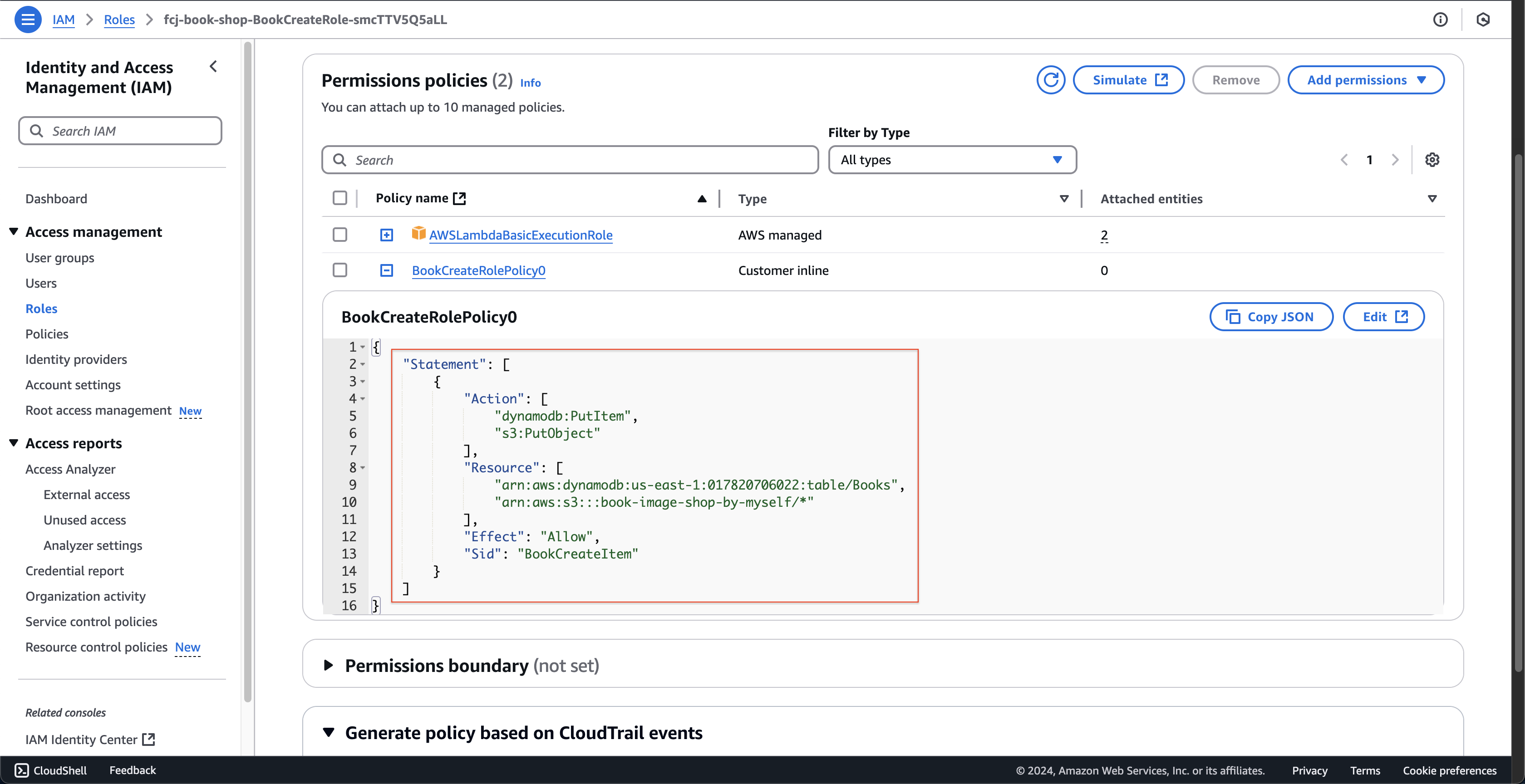Edit the BookCreateRolePolicy0 policy
1525x784 pixels.
point(1383,317)
